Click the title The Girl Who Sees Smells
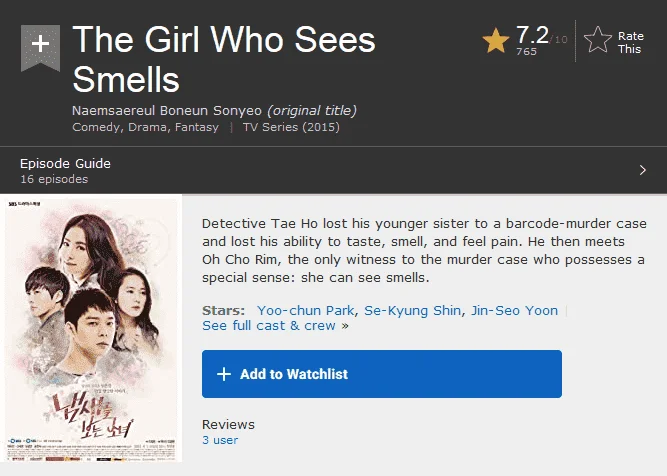 [x=224, y=59]
